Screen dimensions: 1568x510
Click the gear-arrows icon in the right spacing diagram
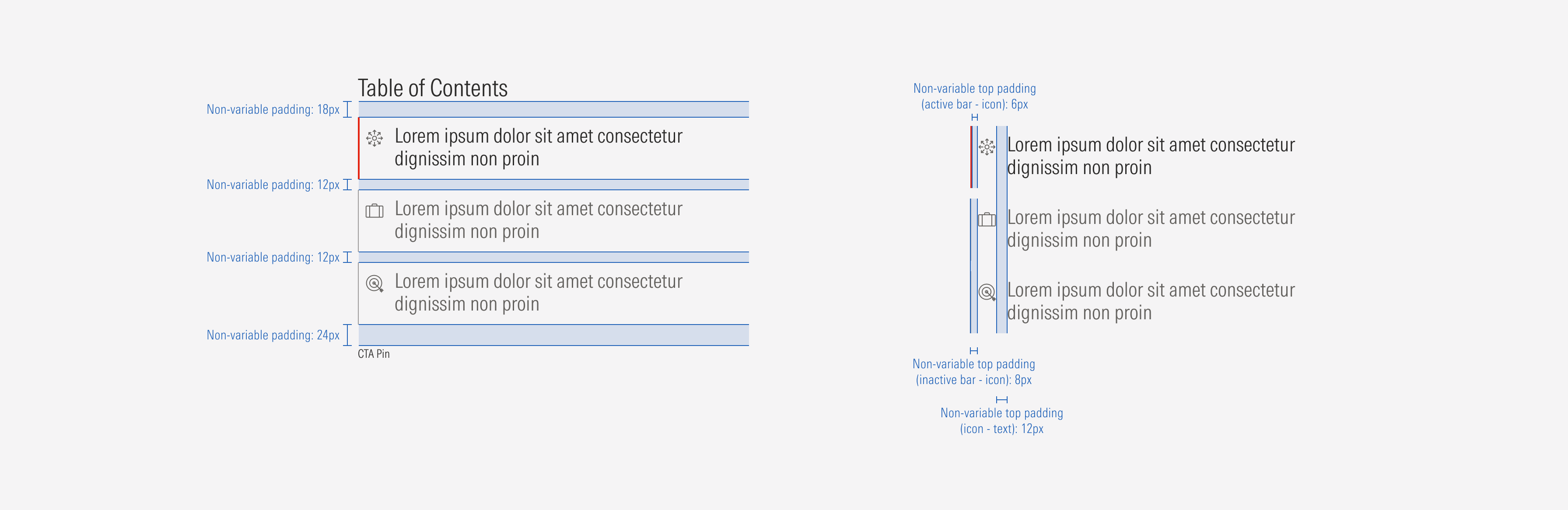point(987,147)
